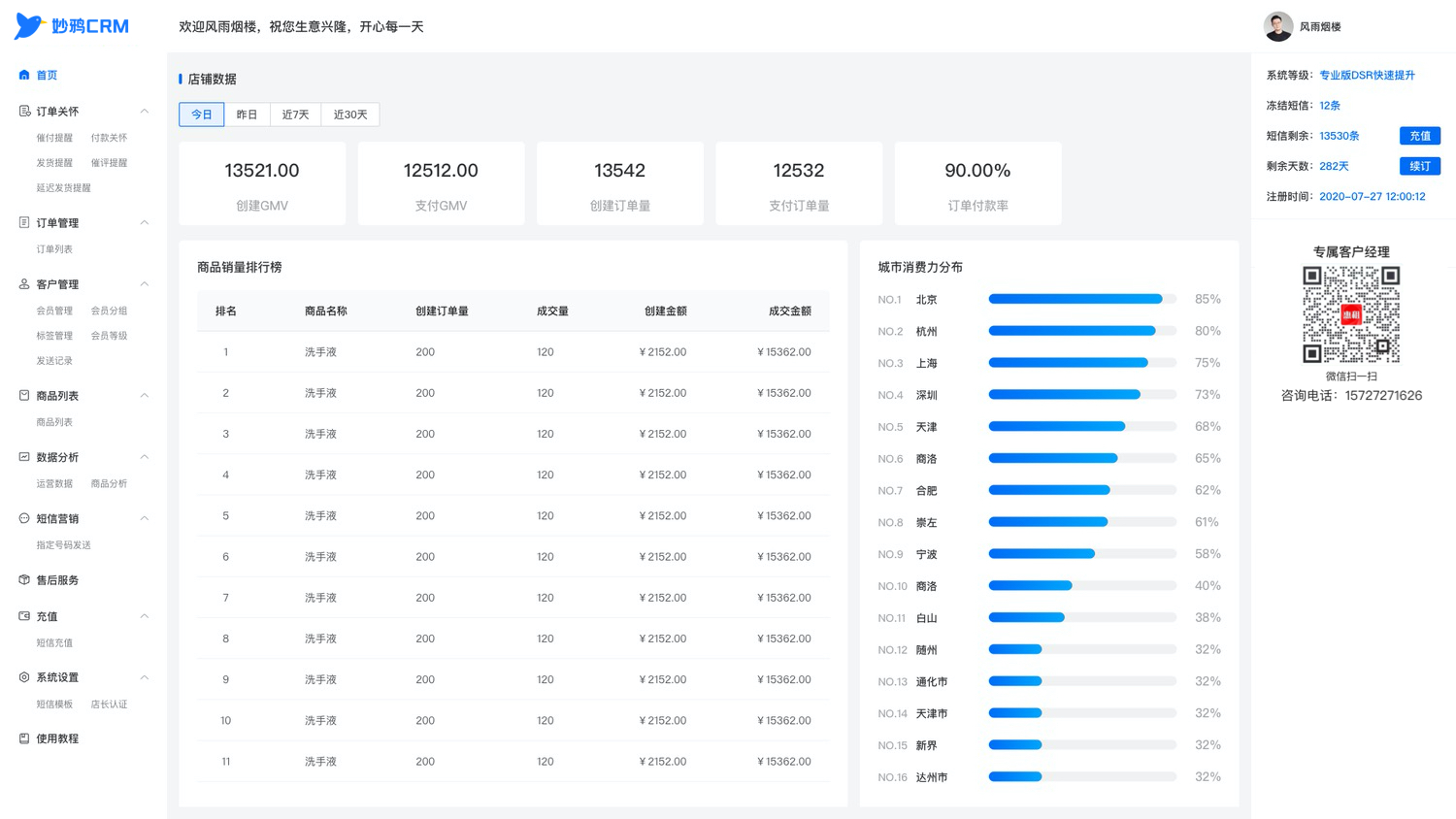The width and height of the screenshot is (1456, 819).
Task: Switch to the 昨日 tab
Action: (x=247, y=115)
